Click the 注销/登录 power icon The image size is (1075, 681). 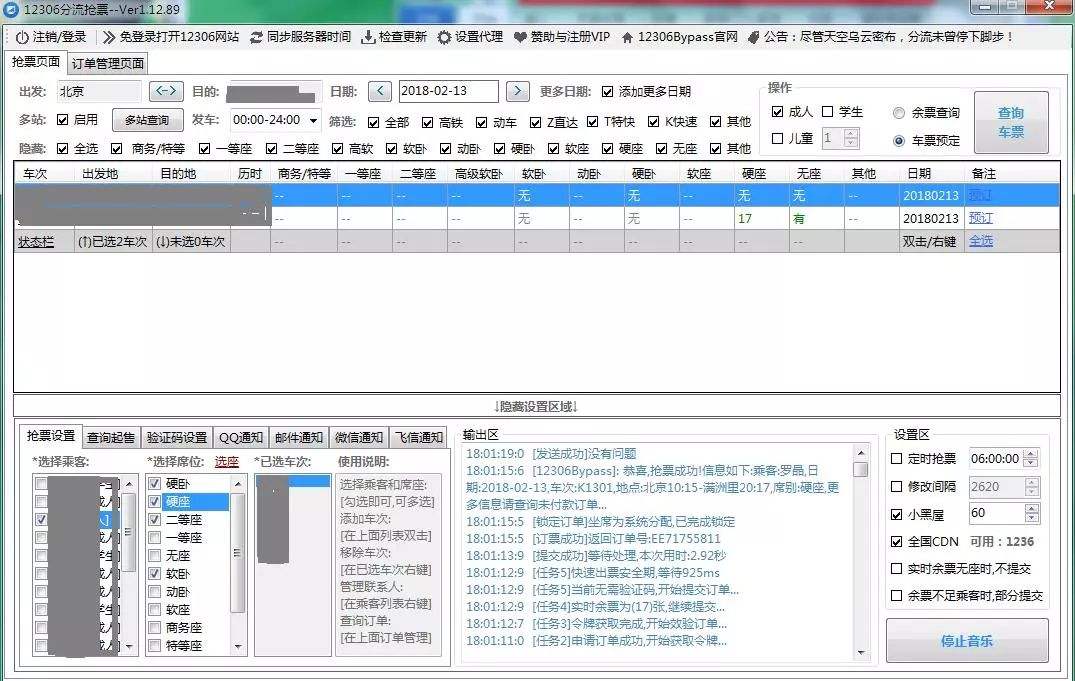(22, 37)
